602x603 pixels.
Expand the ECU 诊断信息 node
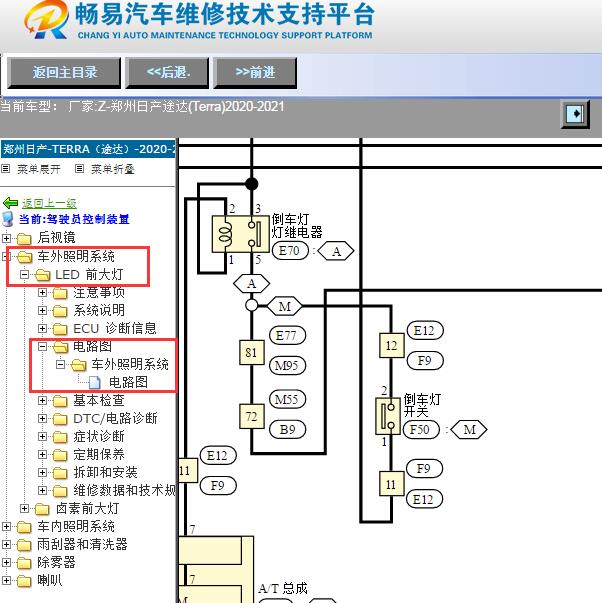pos(42,328)
